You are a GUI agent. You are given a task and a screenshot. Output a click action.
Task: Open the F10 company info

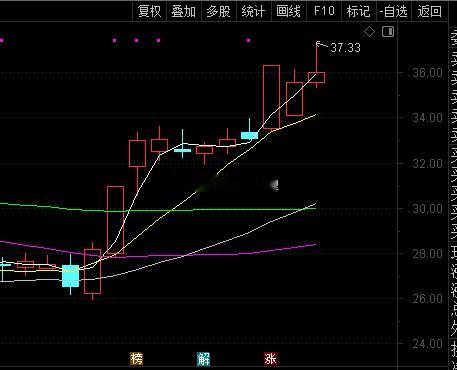324,11
